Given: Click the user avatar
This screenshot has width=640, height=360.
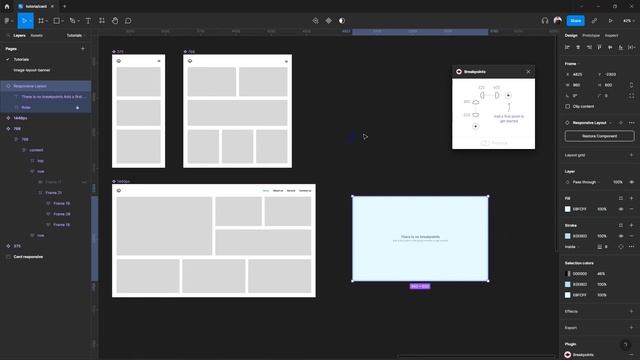Looking at the screenshot, I should [558, 20].
